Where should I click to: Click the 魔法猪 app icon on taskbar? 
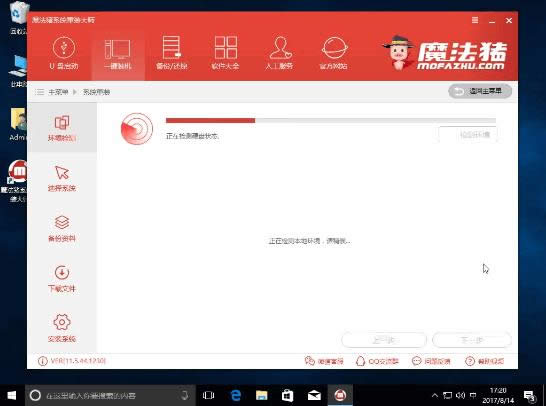[x=340, y=395]
